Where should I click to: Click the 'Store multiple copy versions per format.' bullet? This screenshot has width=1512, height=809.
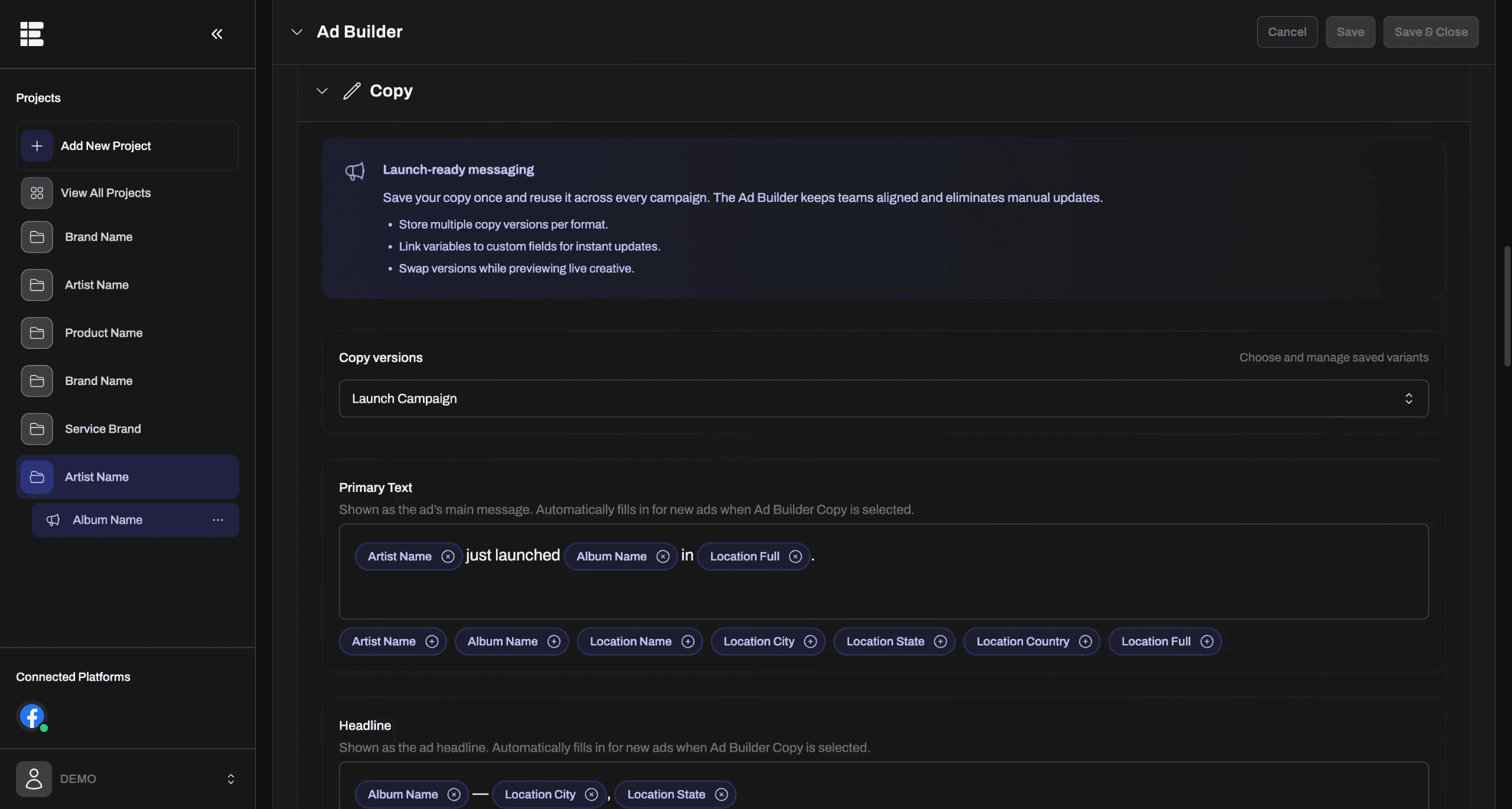[x=503, y=224]
